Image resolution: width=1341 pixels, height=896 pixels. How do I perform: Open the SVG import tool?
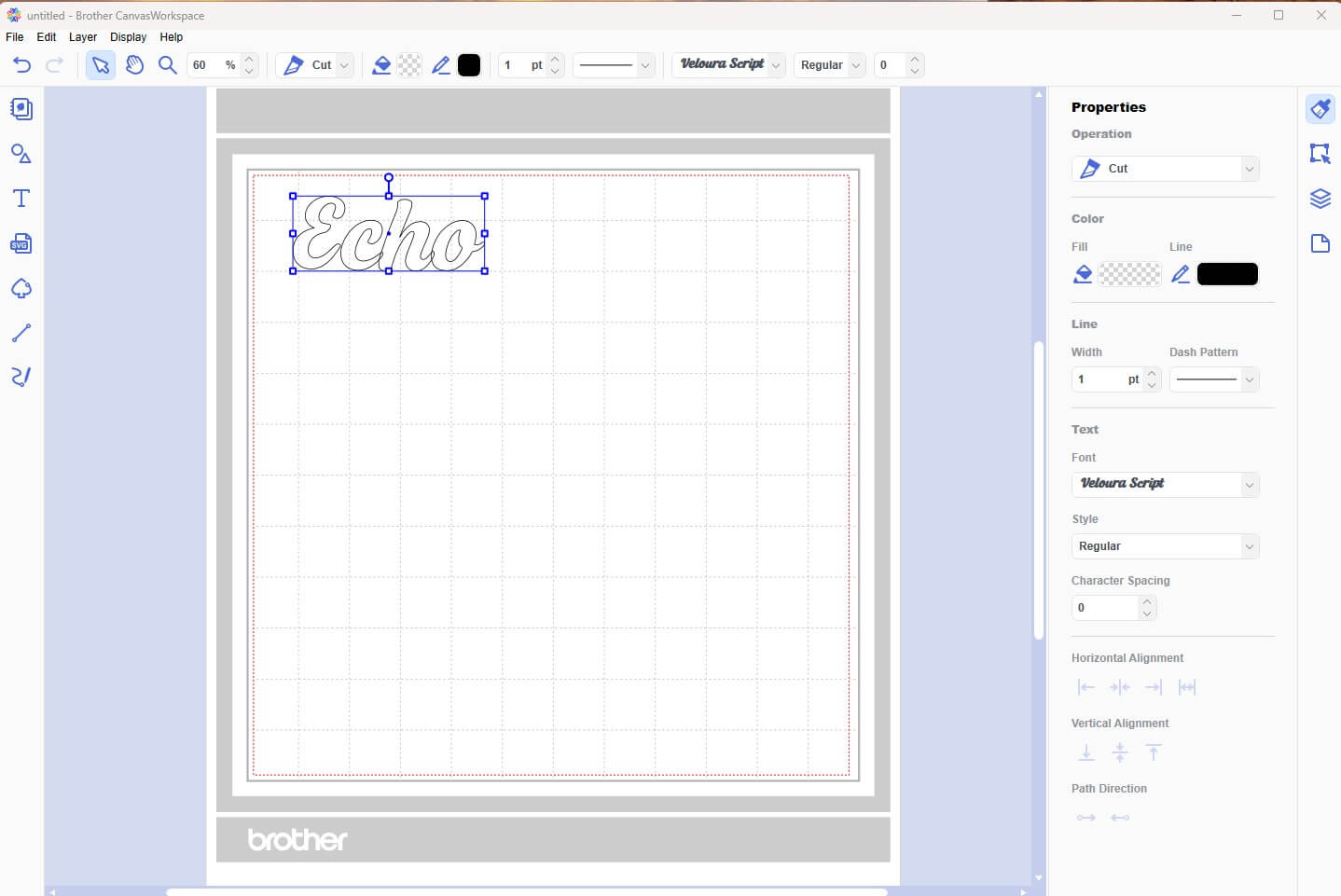point(21,244)
